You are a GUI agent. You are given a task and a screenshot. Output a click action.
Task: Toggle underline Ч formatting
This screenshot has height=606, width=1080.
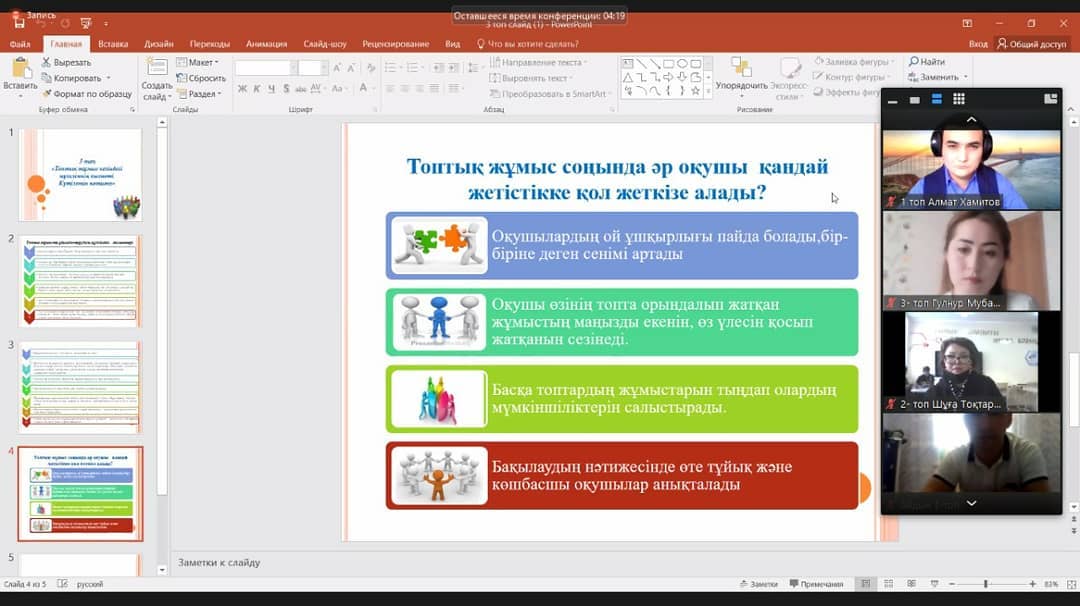click(x=271, y=89)
